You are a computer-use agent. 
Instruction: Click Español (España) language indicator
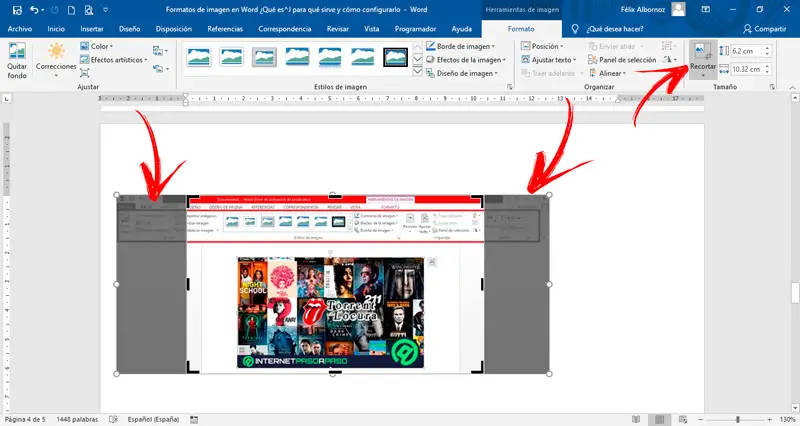pyautogui.click(x=153, y=419)
